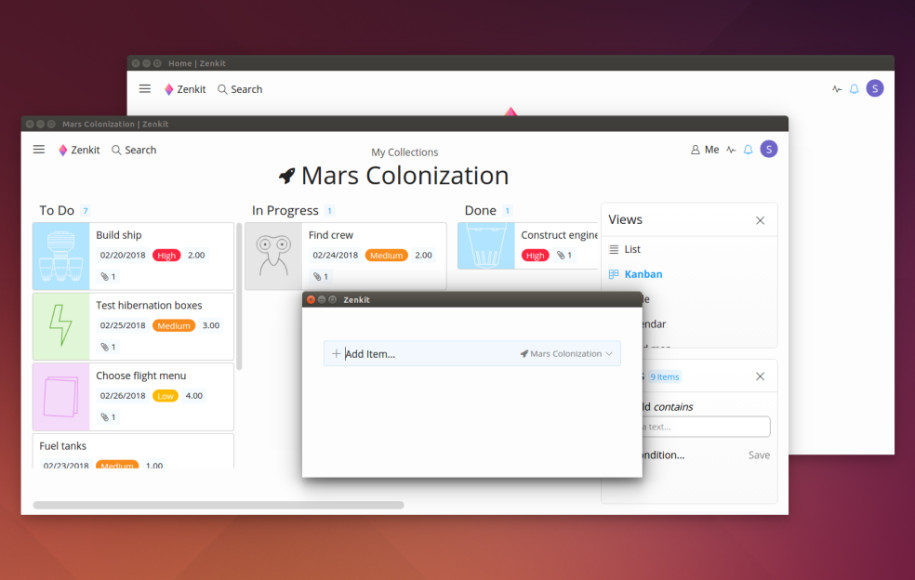Open the Choose flight menu card thumbnail

[61, 397]
